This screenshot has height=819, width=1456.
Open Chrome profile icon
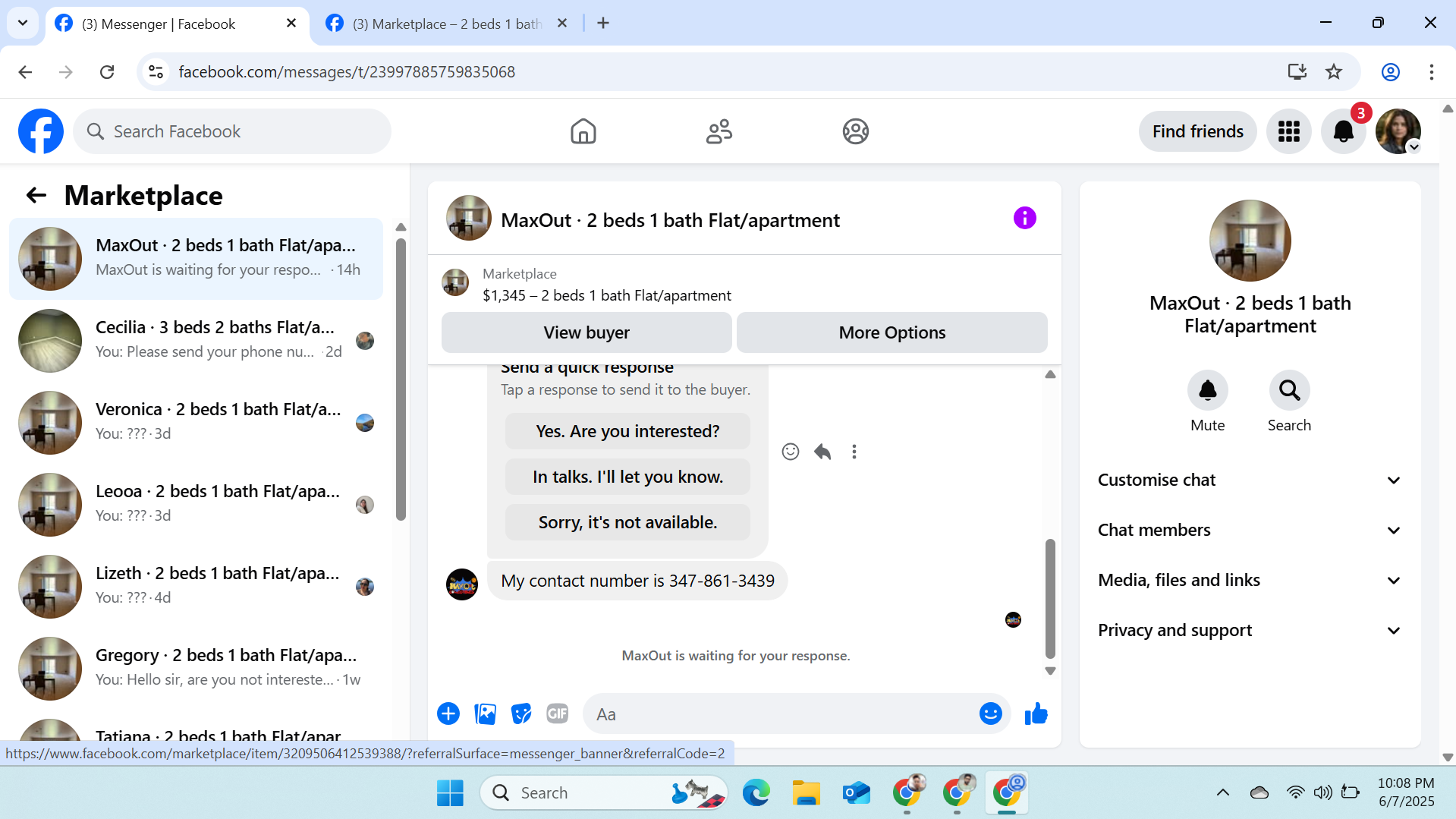(x=1390, y=72)
